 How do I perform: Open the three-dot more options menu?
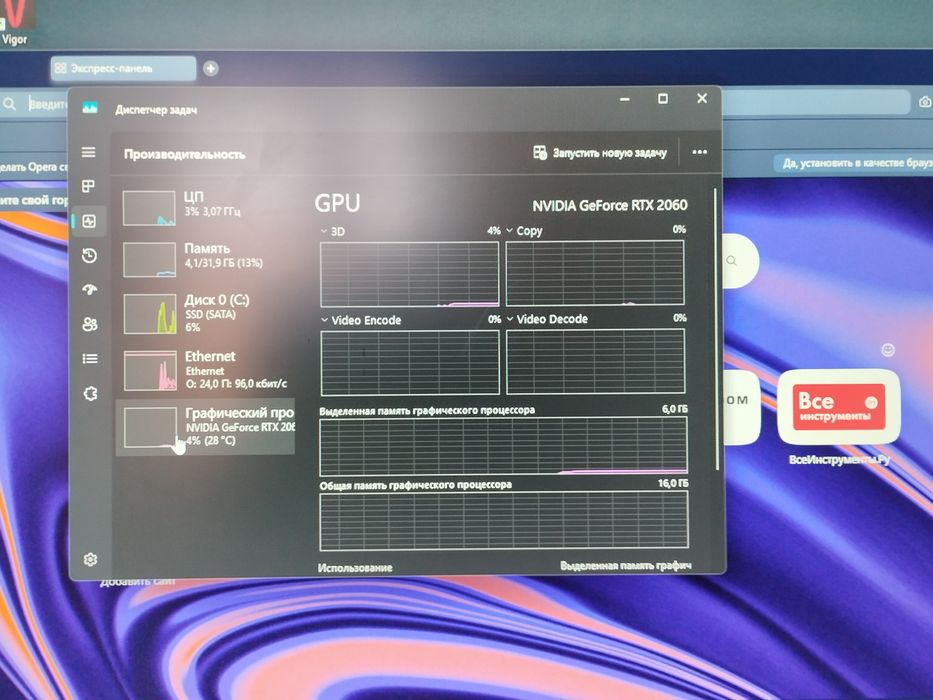tap(700, 152)
